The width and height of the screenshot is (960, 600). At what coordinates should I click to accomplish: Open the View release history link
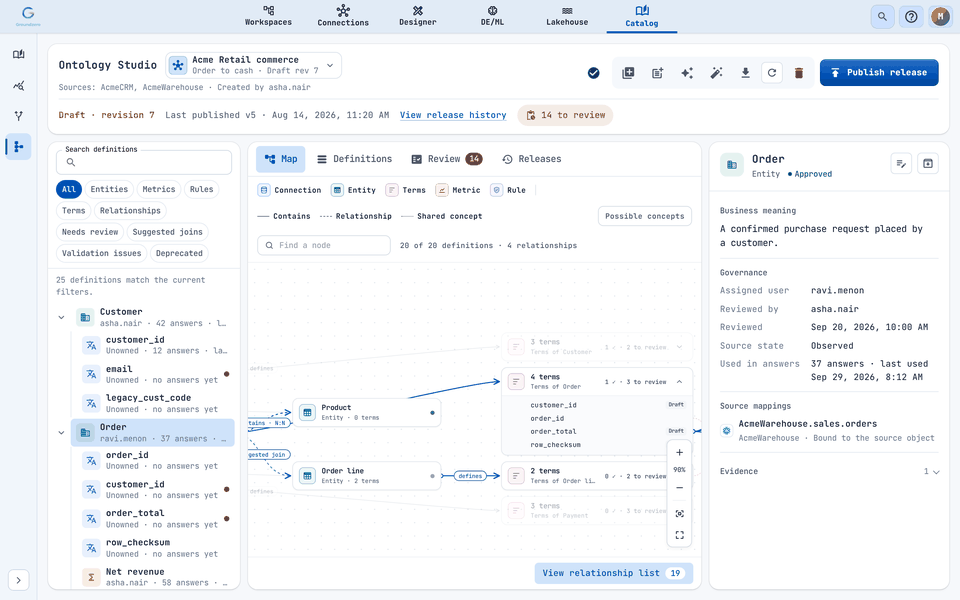click(453, 115)
